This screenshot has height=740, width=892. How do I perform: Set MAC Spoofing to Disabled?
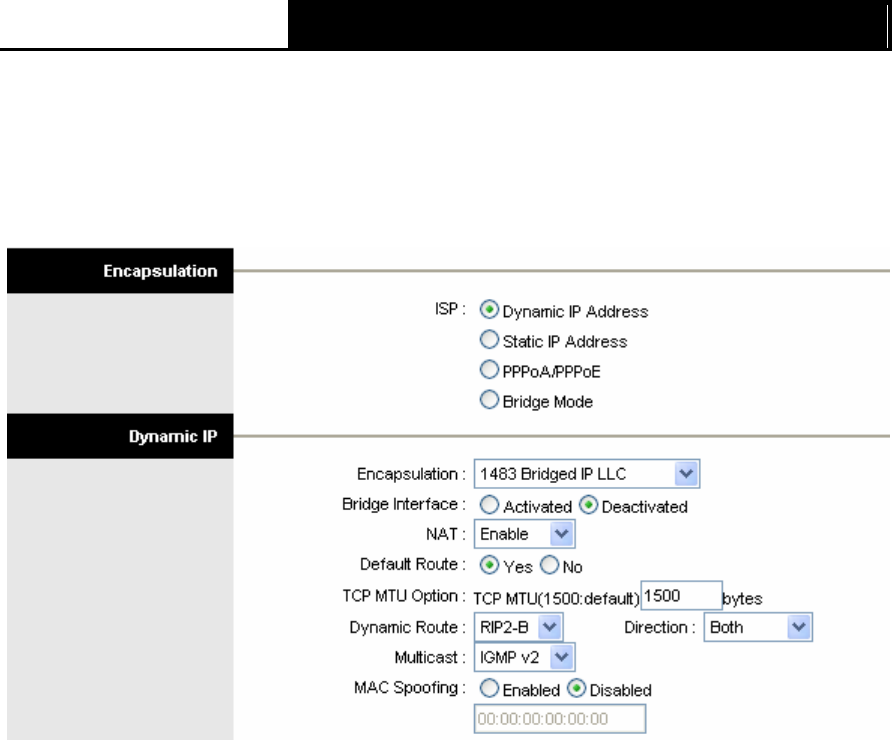(x=576, y=689)
